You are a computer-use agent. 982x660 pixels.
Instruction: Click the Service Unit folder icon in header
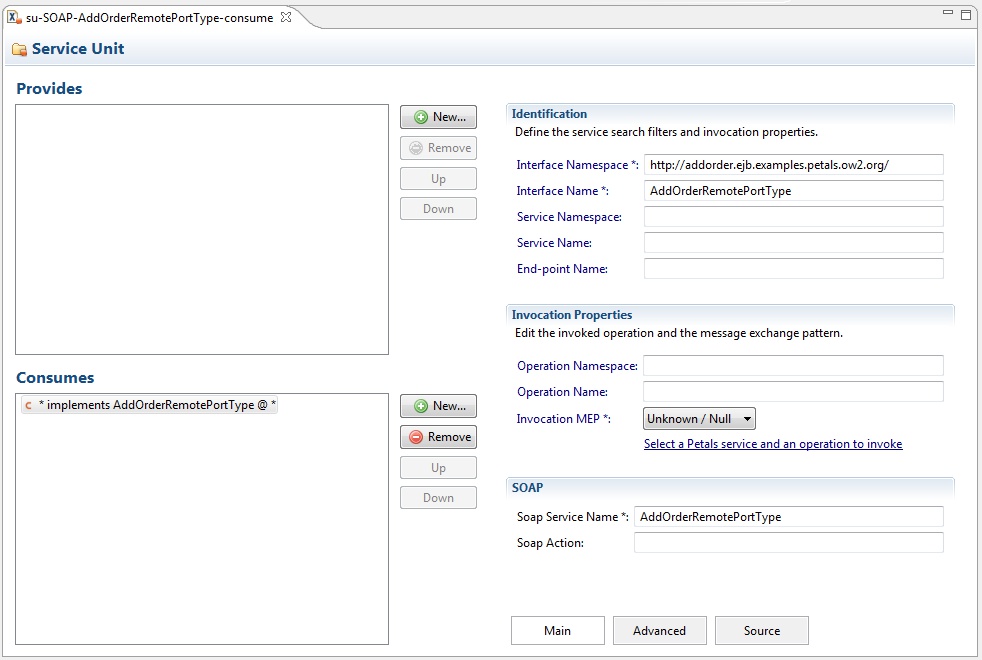[19, 49]
